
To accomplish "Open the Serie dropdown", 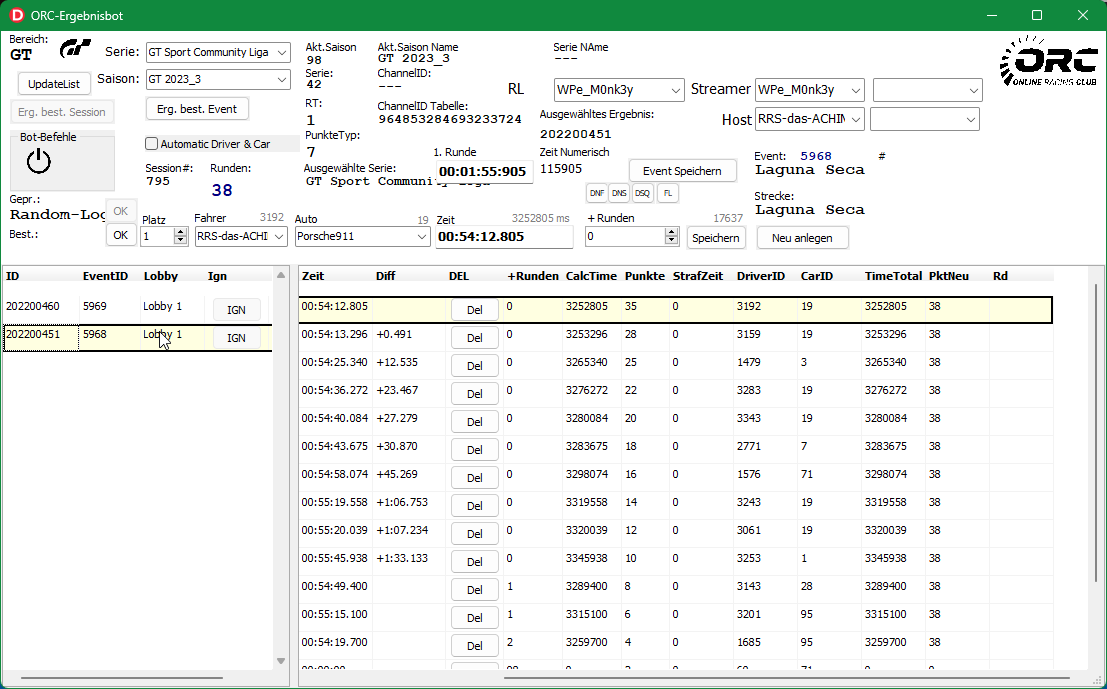I will [281, 52].
